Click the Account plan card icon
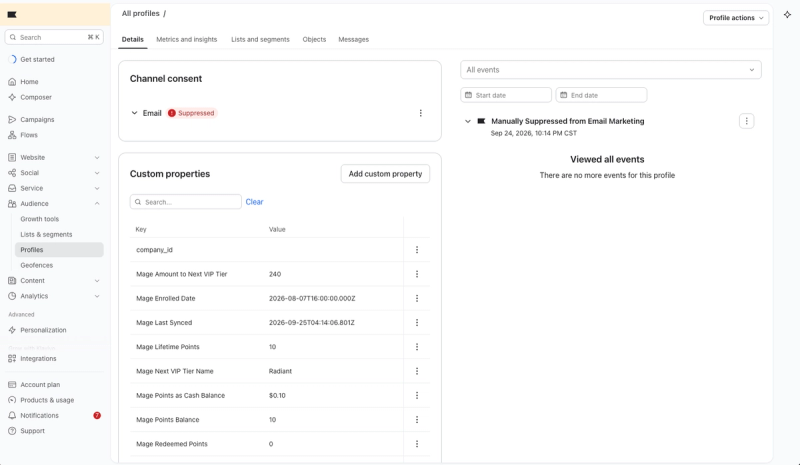800x465 pixels. (12, 384)
